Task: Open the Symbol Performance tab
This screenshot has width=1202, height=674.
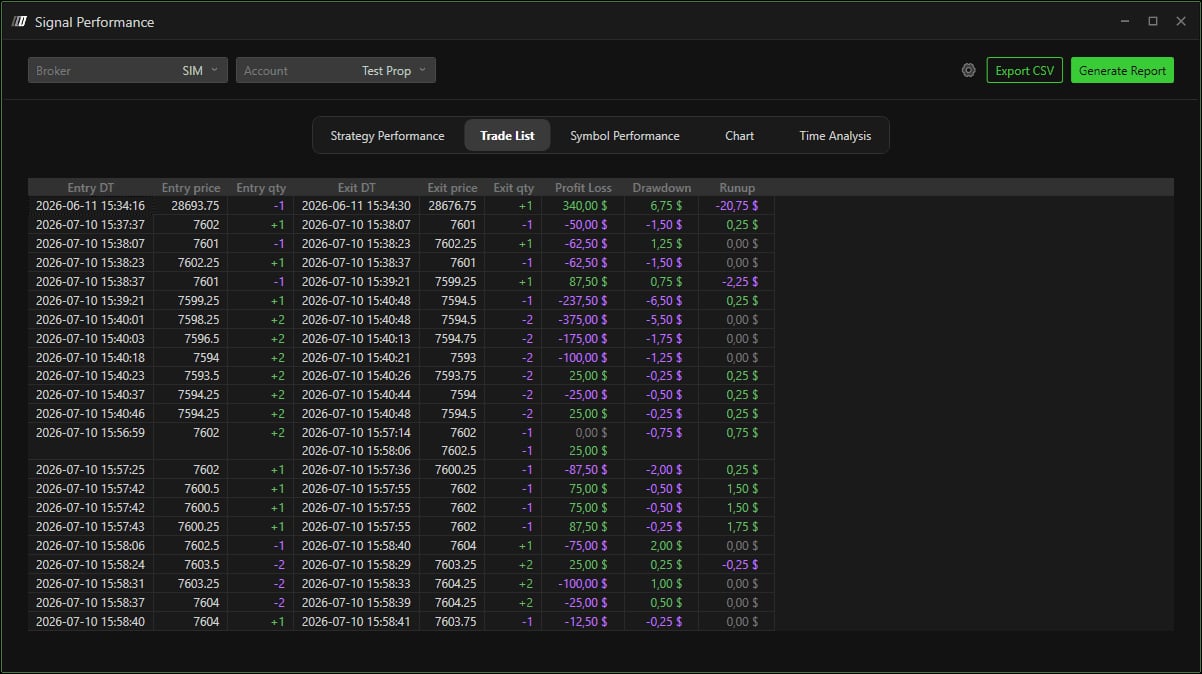Action: click(x=624, y=135)
